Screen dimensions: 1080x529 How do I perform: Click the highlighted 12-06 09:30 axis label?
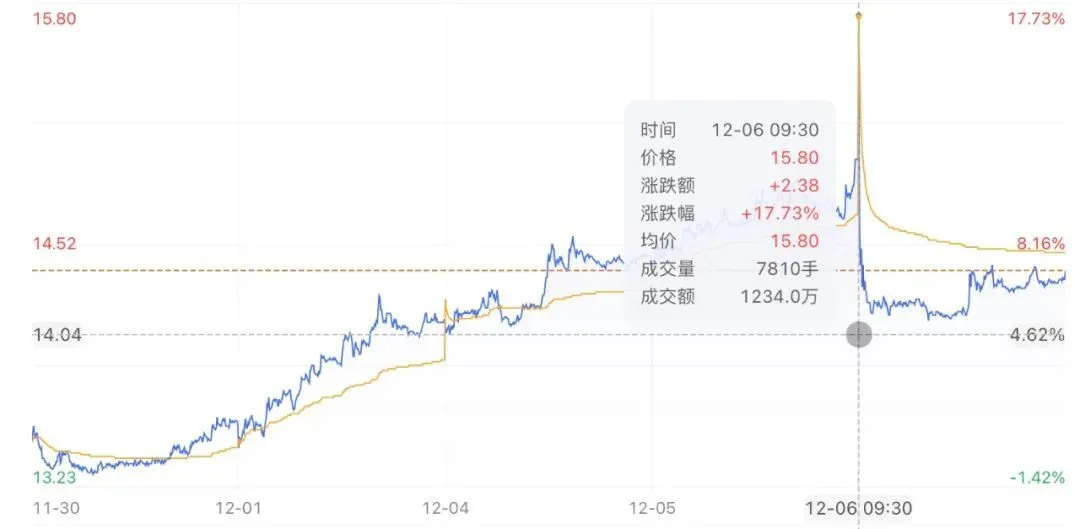click(860, 508)
